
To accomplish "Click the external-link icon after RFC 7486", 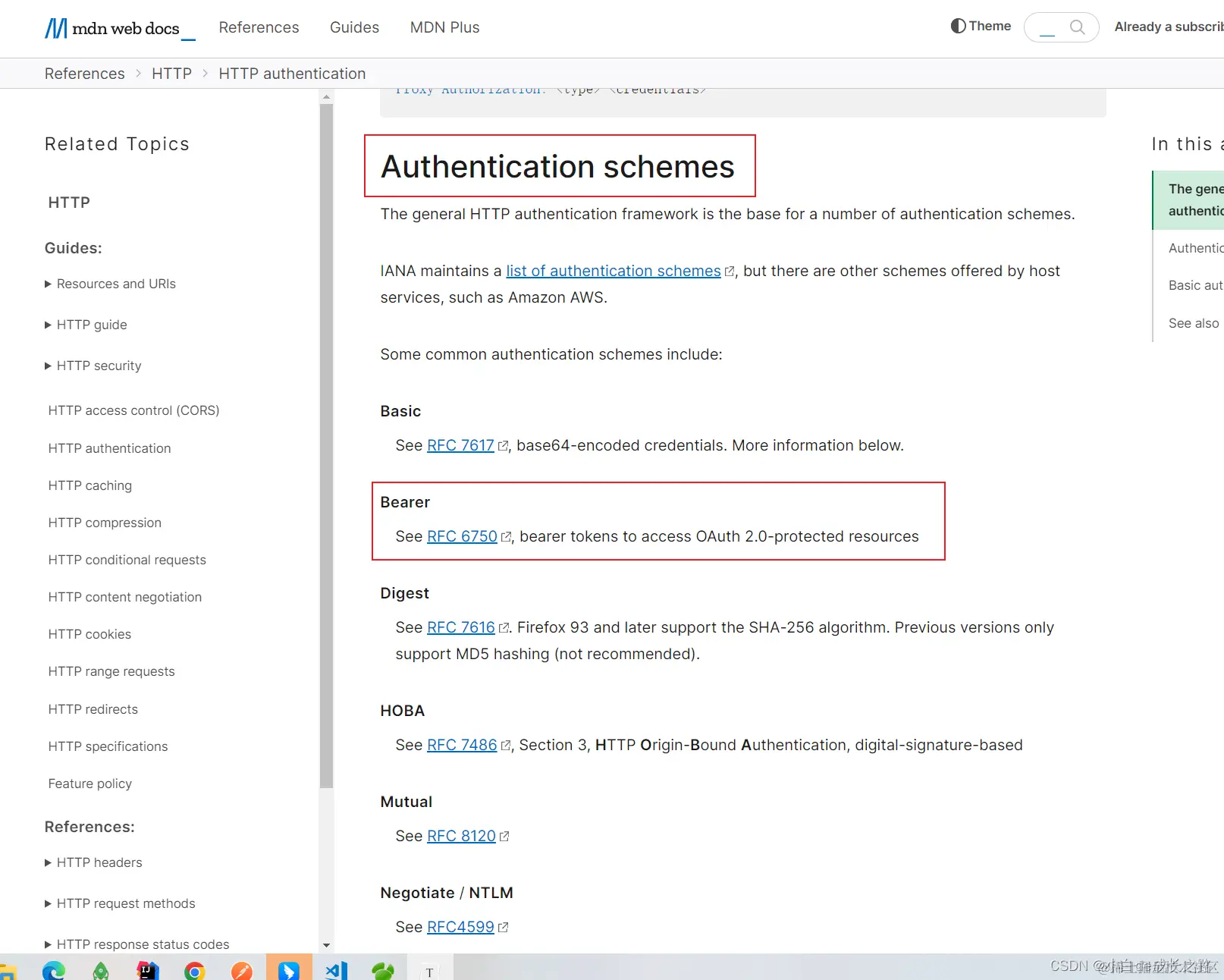I will point(506,746).
